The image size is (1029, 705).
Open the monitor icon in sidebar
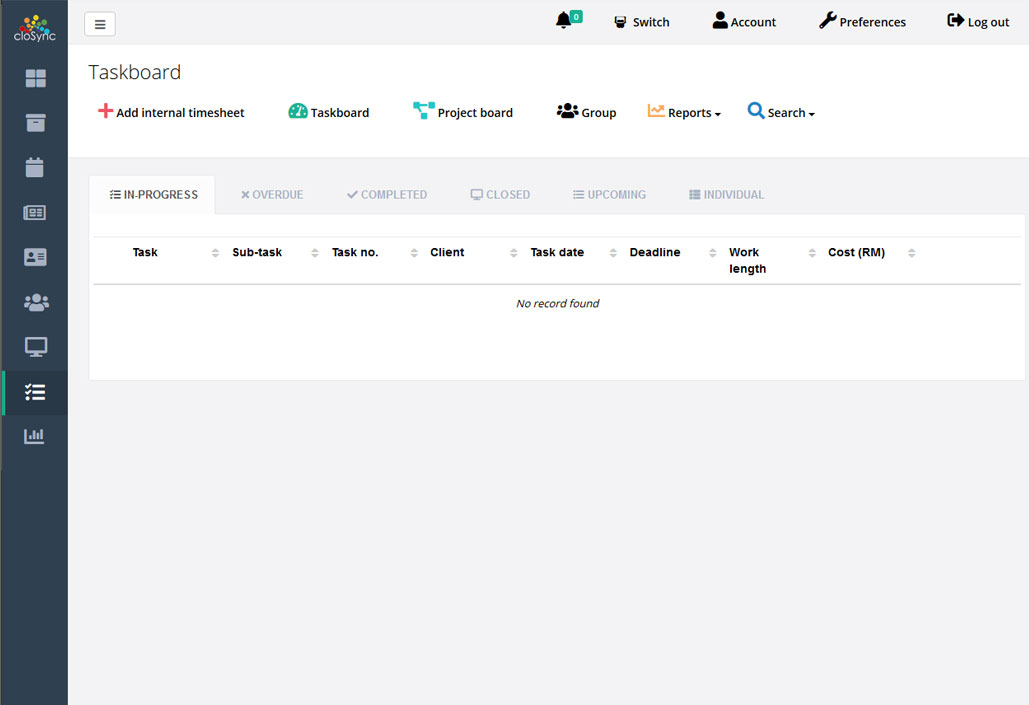(35, 347)
